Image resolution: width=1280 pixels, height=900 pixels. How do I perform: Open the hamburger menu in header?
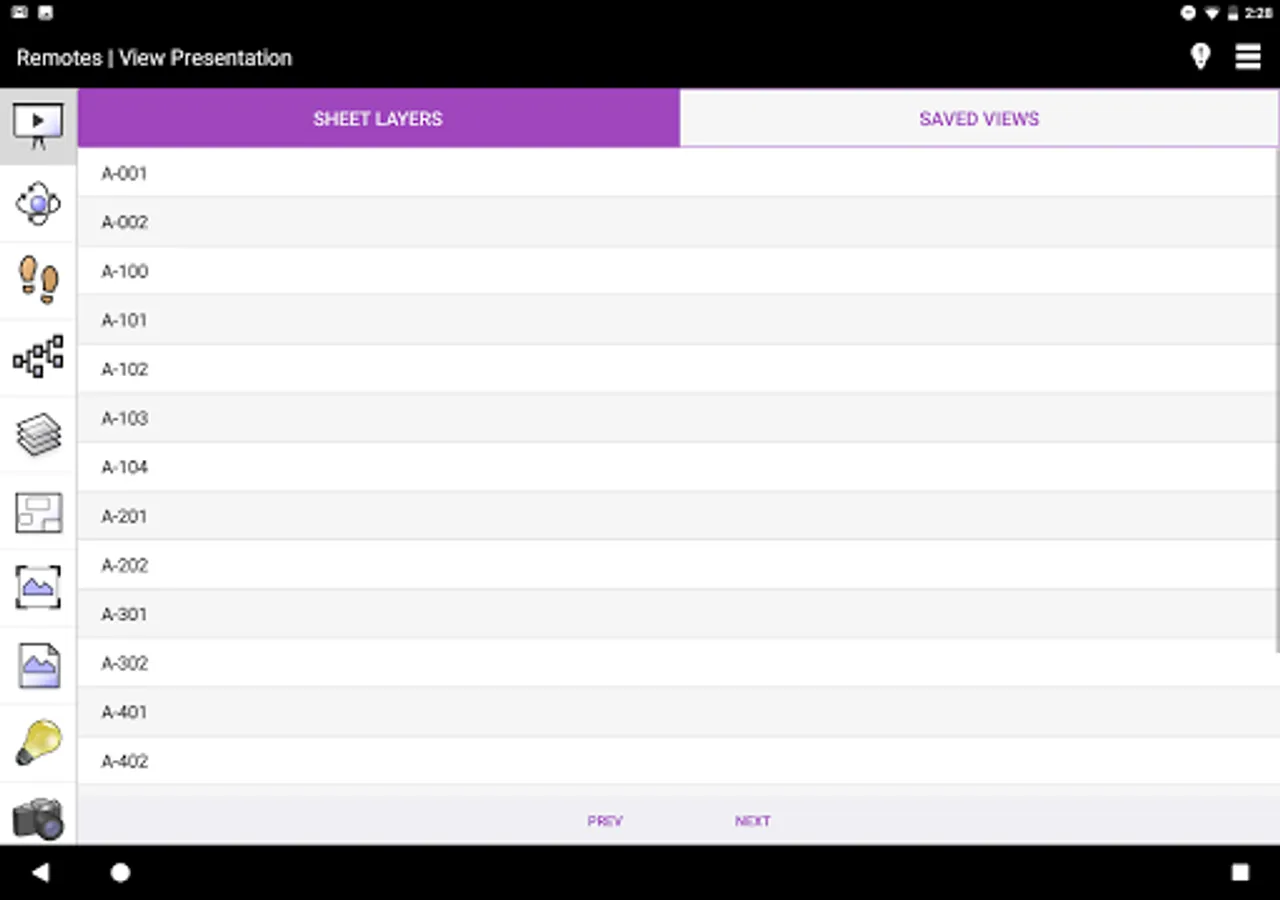(x=1248, y=57)
